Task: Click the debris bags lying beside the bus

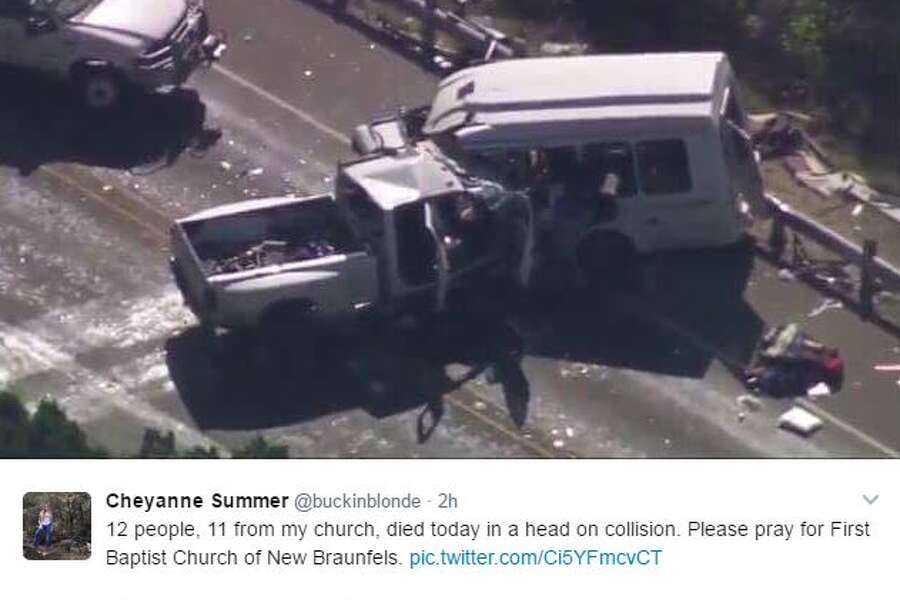Action: pyautogui.click(x=795, y=362)
